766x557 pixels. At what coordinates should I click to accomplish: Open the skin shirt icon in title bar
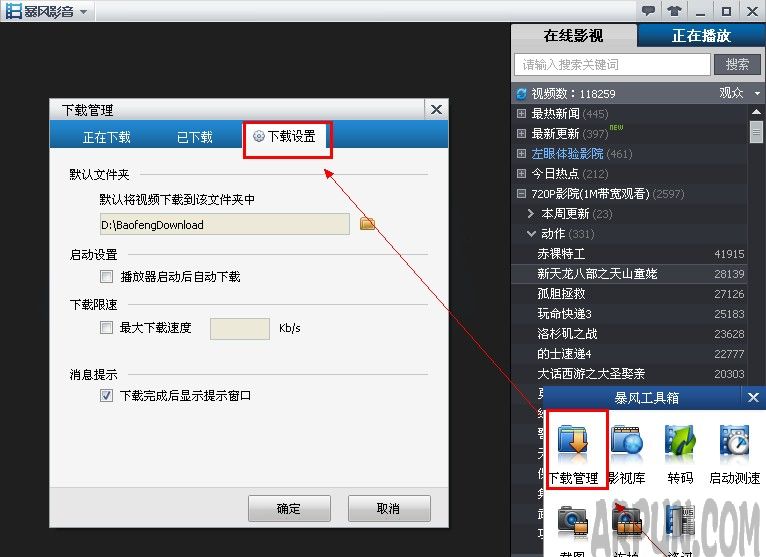(674, 10)
